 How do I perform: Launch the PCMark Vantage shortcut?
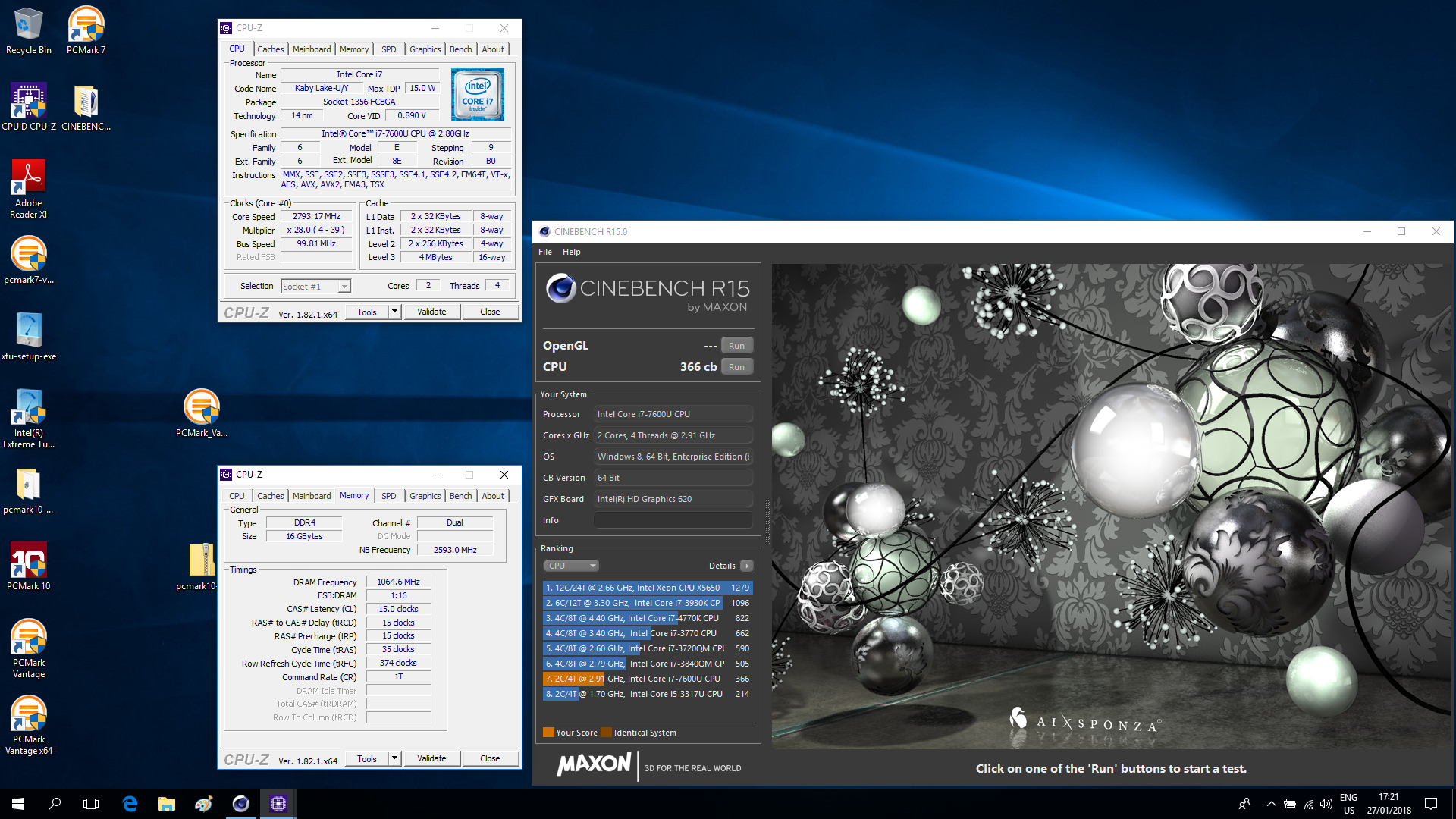[x=29, y=648]
